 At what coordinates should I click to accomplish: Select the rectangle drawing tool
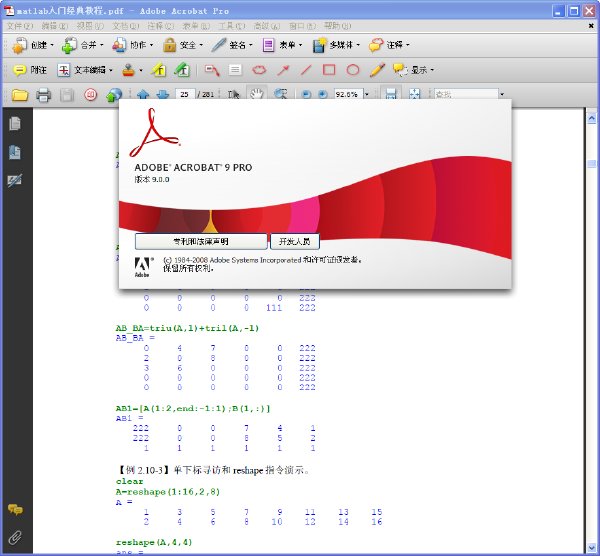tap(329, 70)
